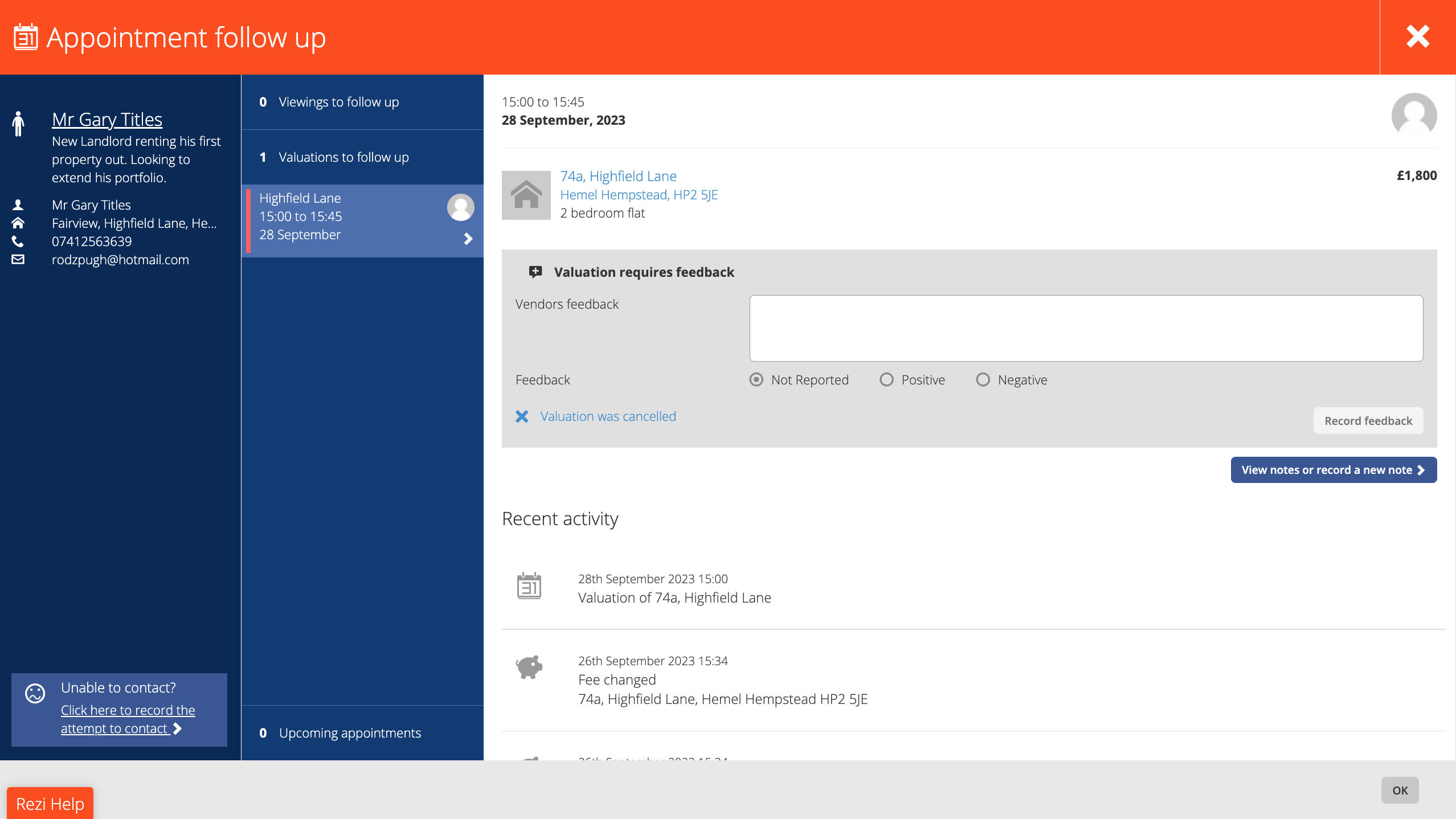
Task: Click the feedback speech bubble icon
Action: 535,272
